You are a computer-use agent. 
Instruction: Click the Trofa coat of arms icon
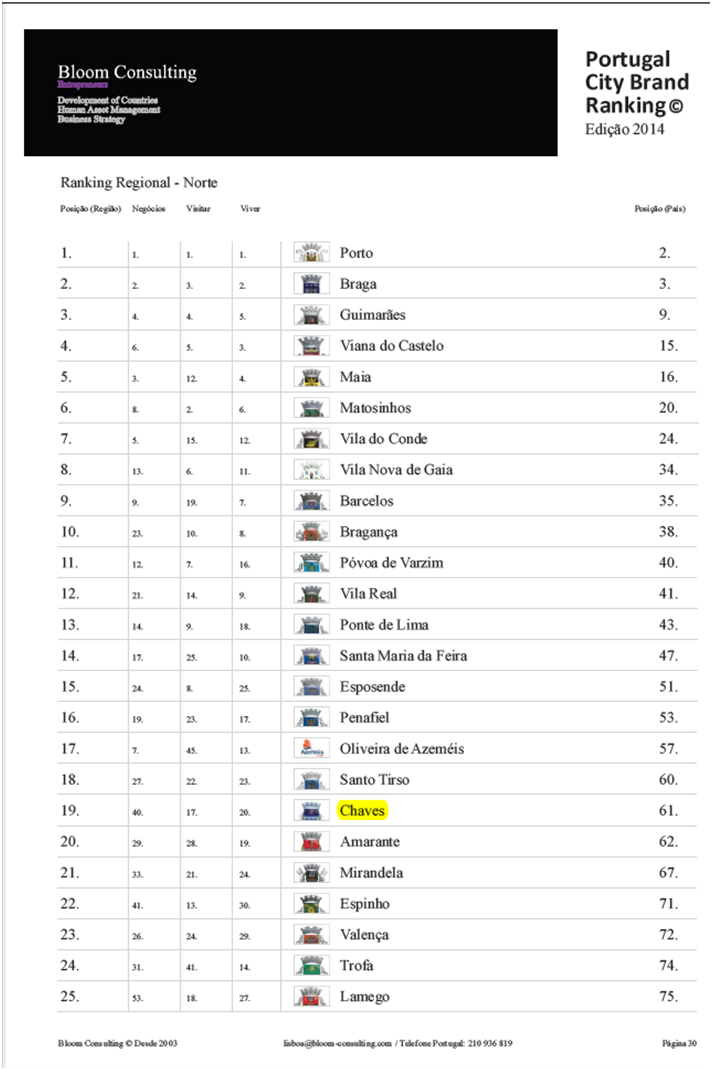pyautogui.click(x=312, y=965)
